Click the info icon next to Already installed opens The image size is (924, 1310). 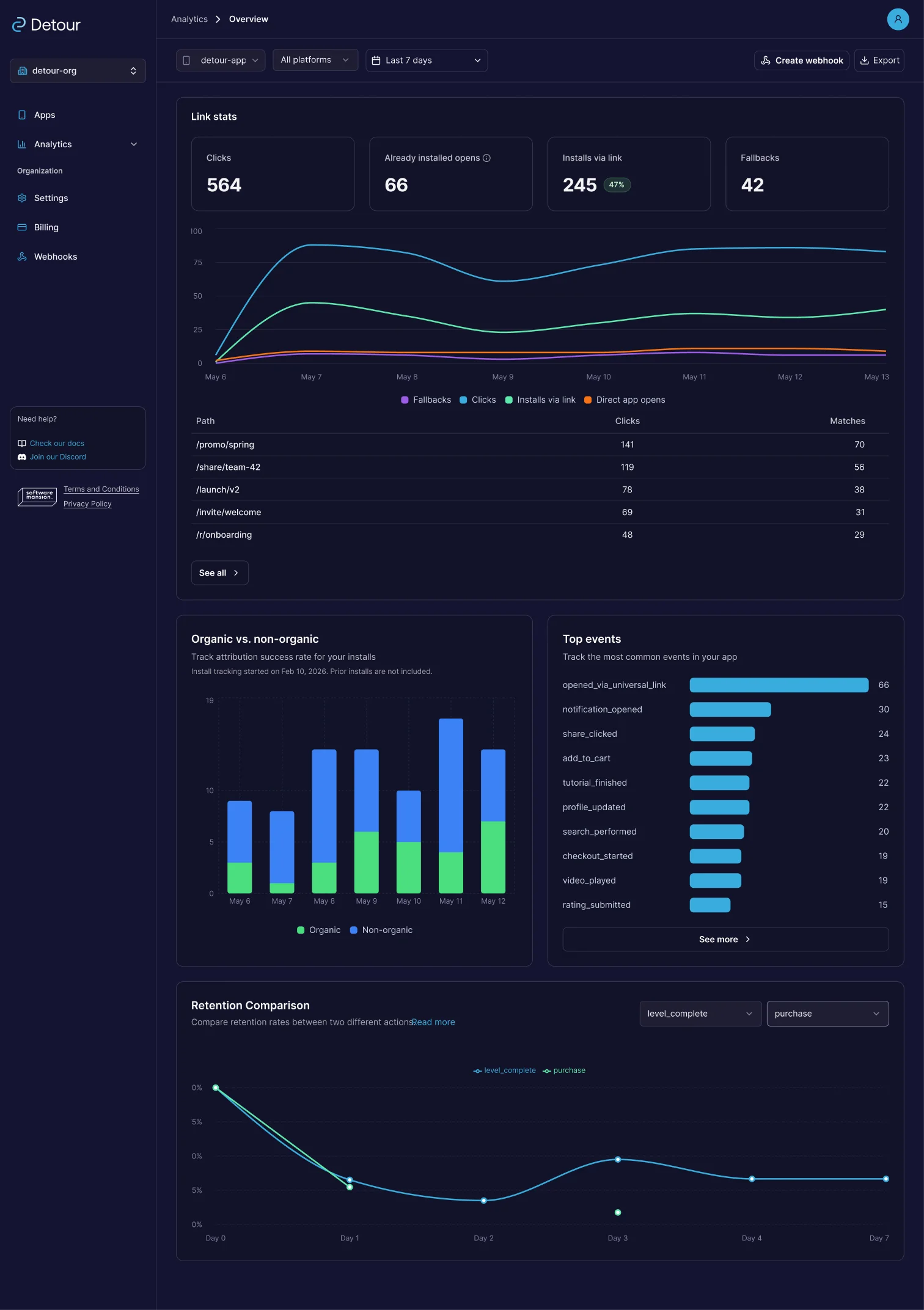(487, 158)
